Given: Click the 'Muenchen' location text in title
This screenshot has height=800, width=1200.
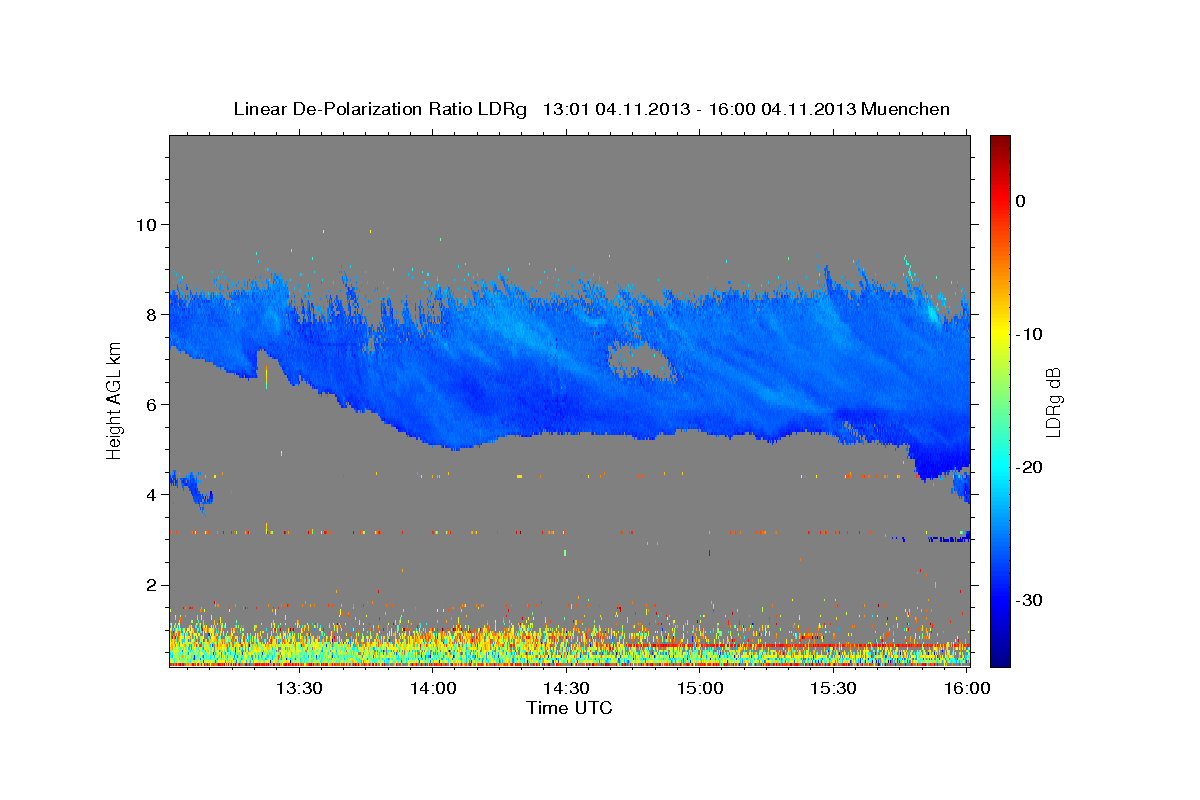Looking at the screenshot, I should (x=906, y=109).
